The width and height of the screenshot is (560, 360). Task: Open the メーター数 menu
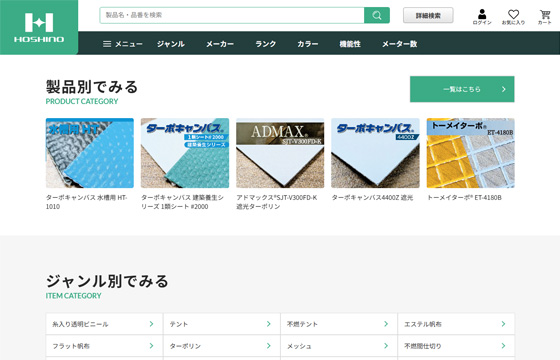(x=400, y=44)
